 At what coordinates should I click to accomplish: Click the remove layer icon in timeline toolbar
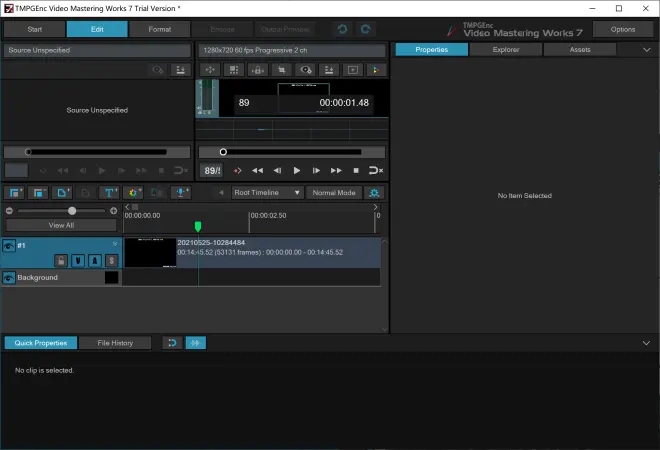point(39,193)
